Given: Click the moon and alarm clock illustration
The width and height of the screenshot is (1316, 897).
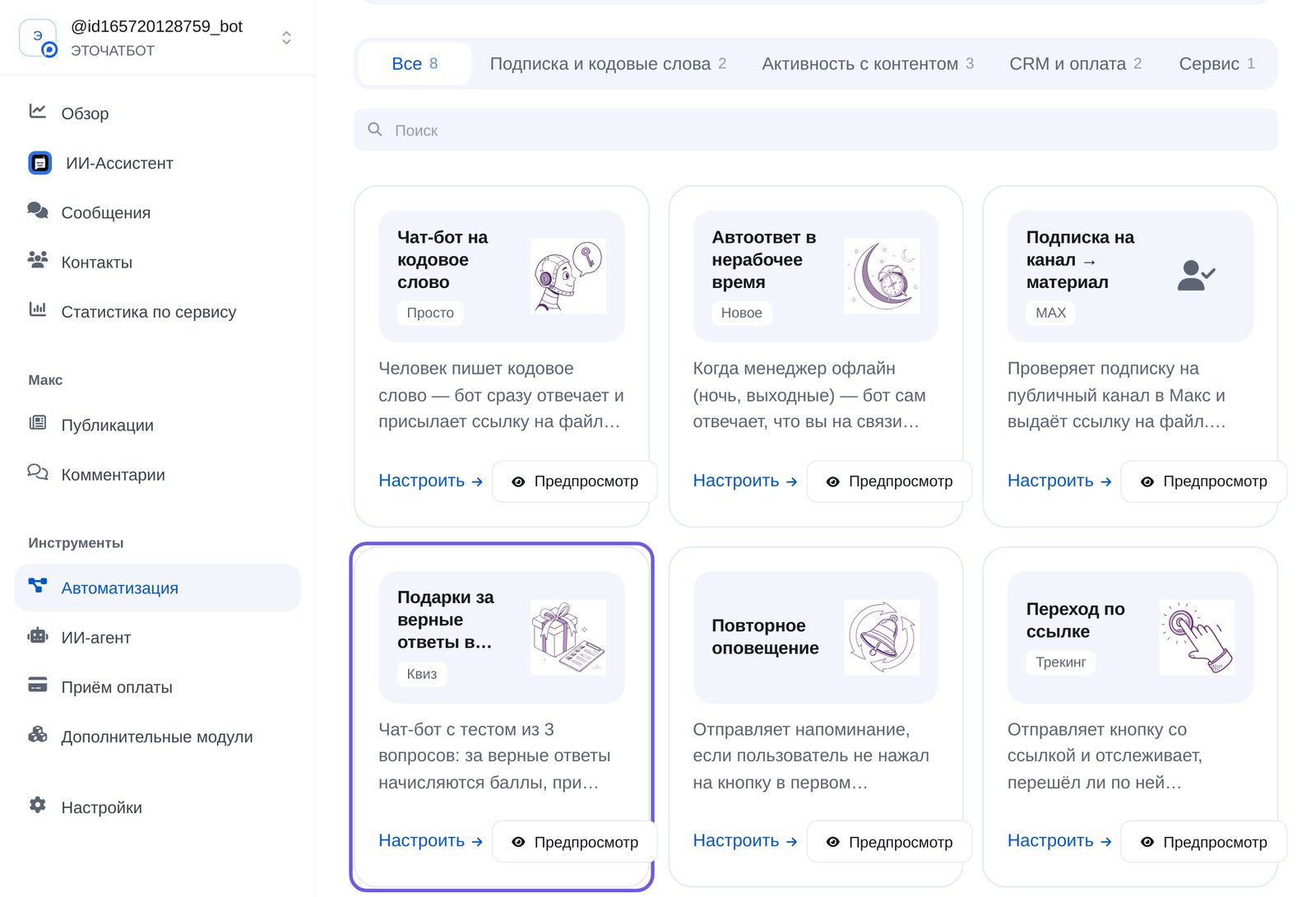Looking at the screenshot, I should (883, 276).
